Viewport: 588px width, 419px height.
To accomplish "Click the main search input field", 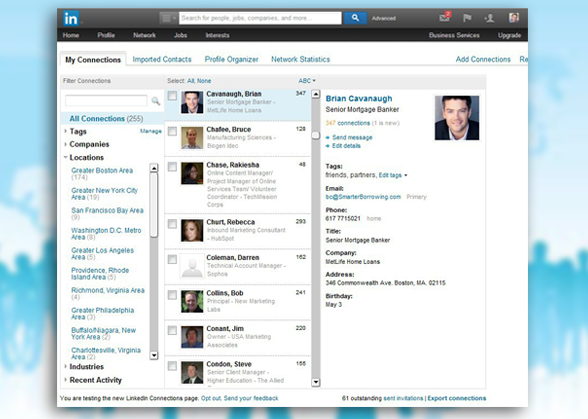I will [x=261, y=18].
